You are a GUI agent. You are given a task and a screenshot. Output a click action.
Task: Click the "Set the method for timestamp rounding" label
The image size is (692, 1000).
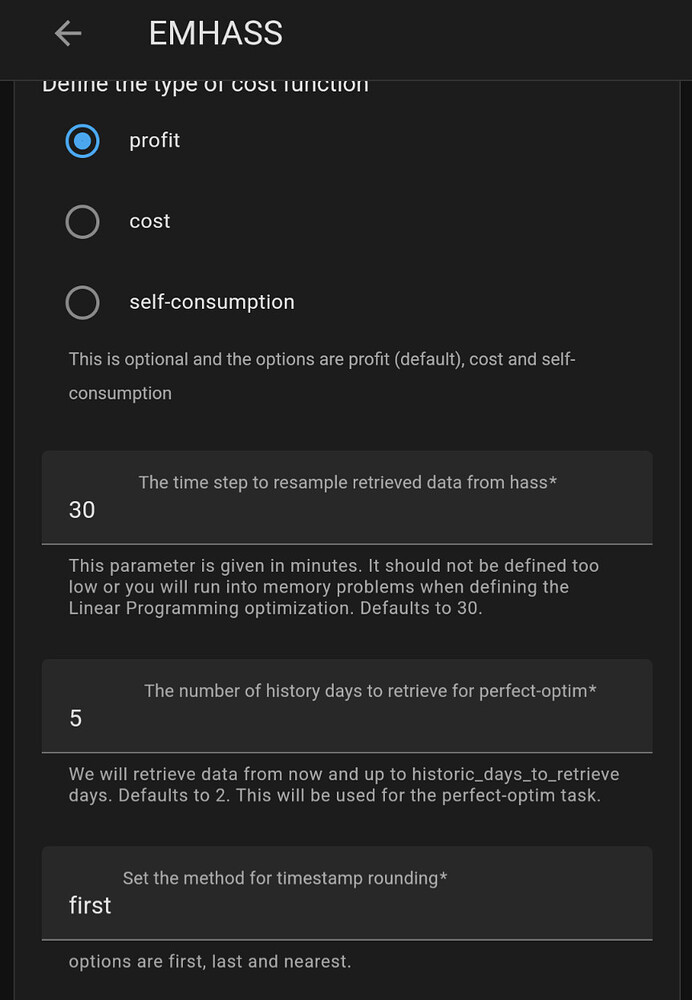coord(285,878)
